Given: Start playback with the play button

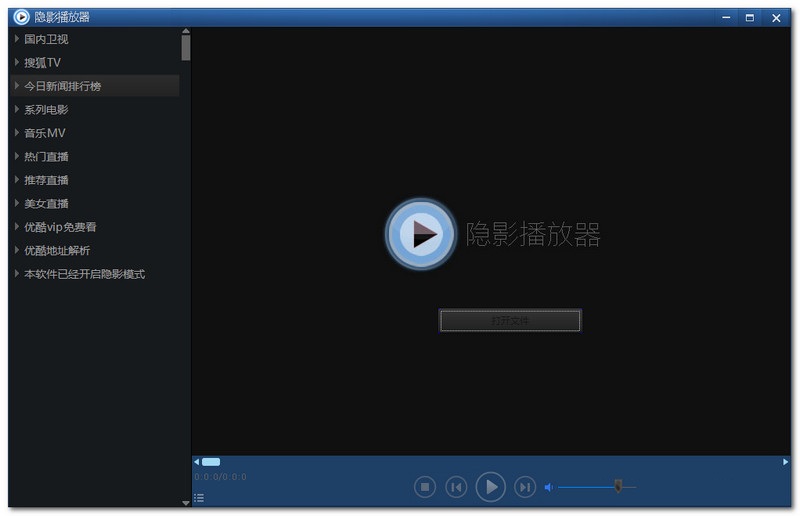Looking at the screenshot, I should point(491,487).
